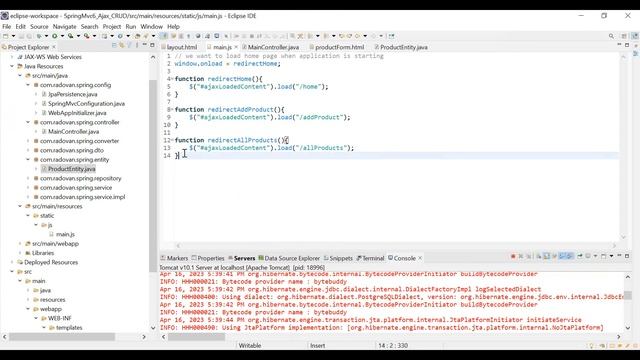The height and width of the screenshot is (360, 640).
Task: Close the Project Explorer view
Action: [53, 47]
